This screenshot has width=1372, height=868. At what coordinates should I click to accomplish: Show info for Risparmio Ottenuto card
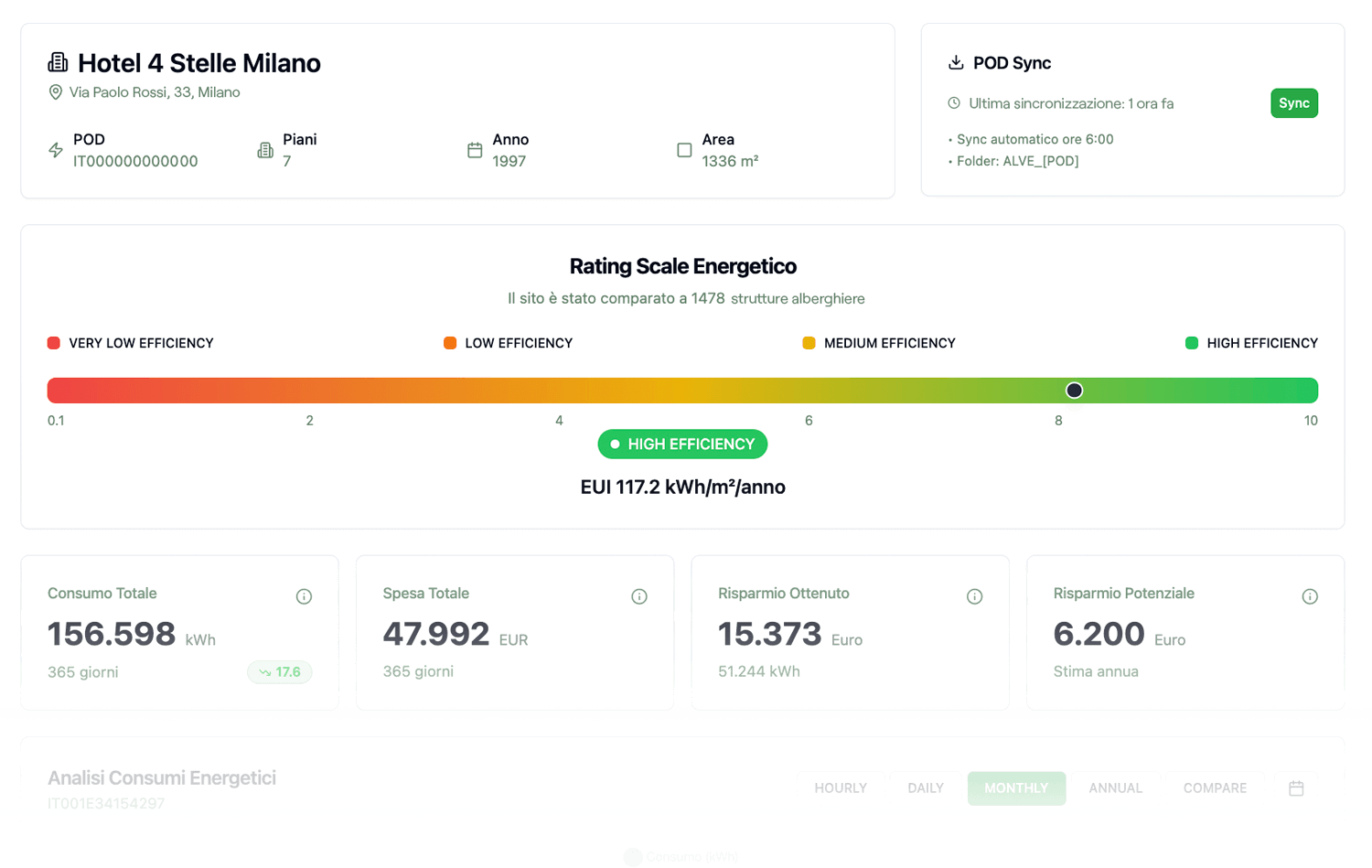(975, 596)
